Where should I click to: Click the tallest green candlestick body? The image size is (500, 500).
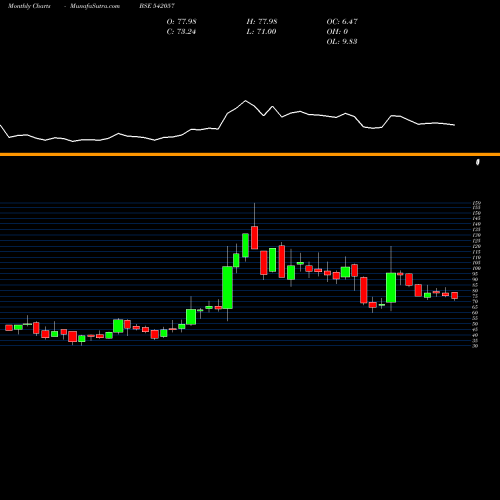[x=228, y=287]
